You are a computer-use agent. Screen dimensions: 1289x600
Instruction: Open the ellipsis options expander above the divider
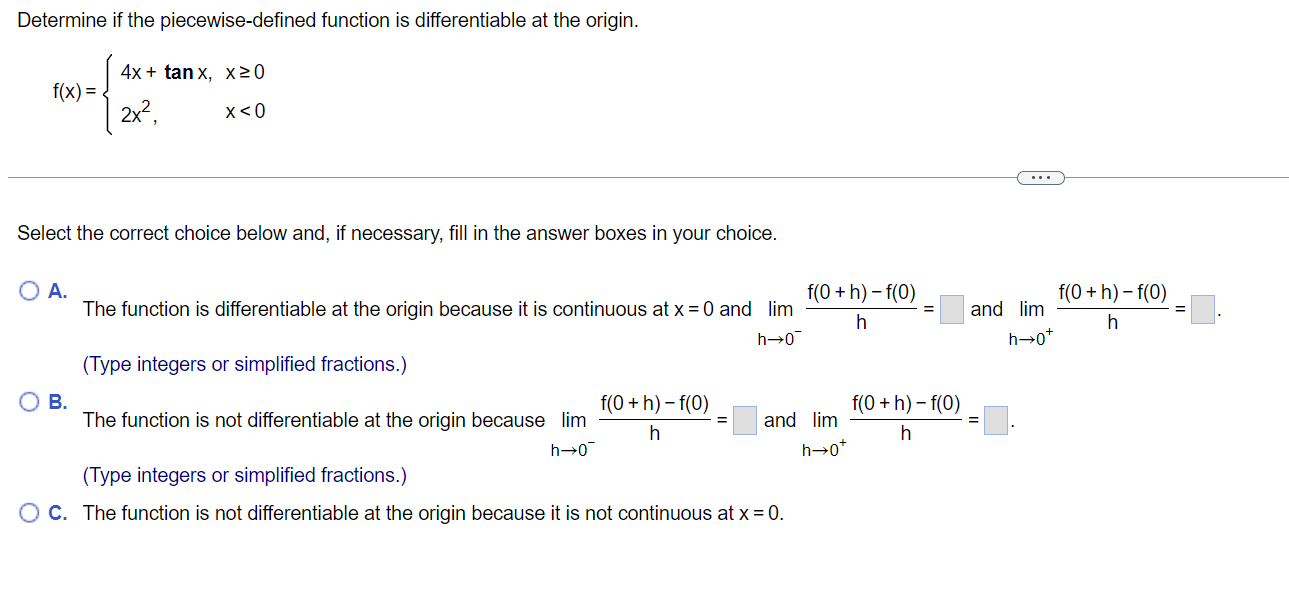coord(1040,177)
